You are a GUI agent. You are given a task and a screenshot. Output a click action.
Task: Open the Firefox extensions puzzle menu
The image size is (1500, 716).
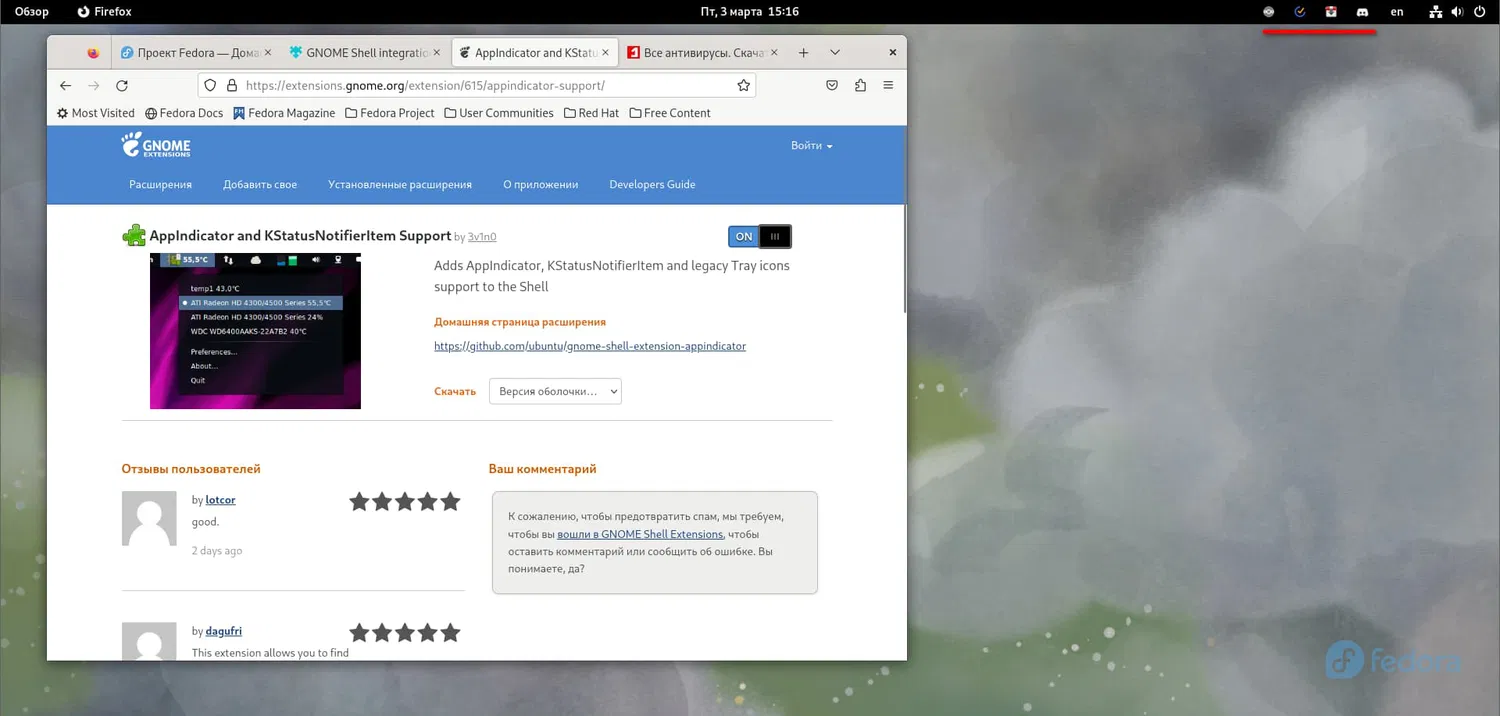click(x=860, y=86)
